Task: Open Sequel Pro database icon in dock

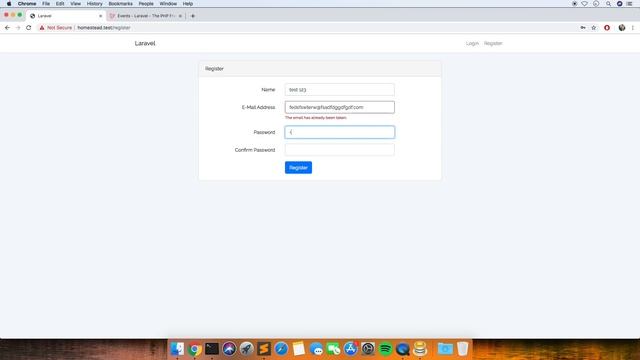Action: (x=420, y=349)
